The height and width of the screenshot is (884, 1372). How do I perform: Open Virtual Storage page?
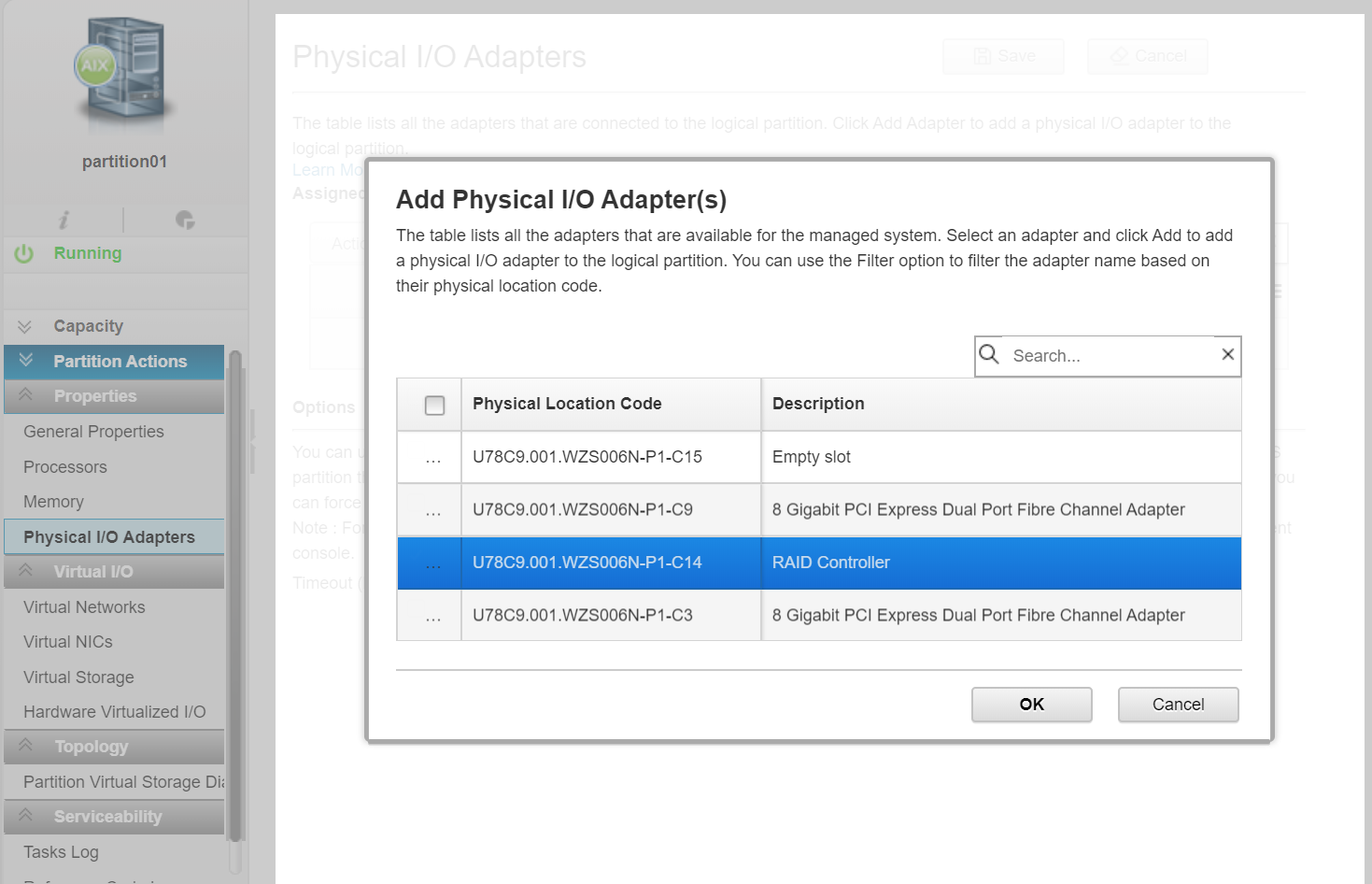[x=78, y=677]
